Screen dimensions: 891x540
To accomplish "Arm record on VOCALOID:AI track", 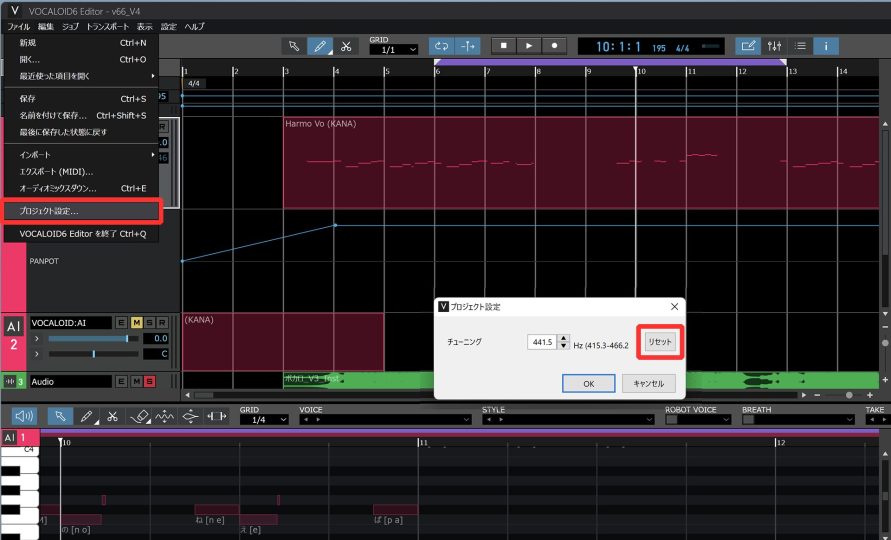I will click(163, 323).
